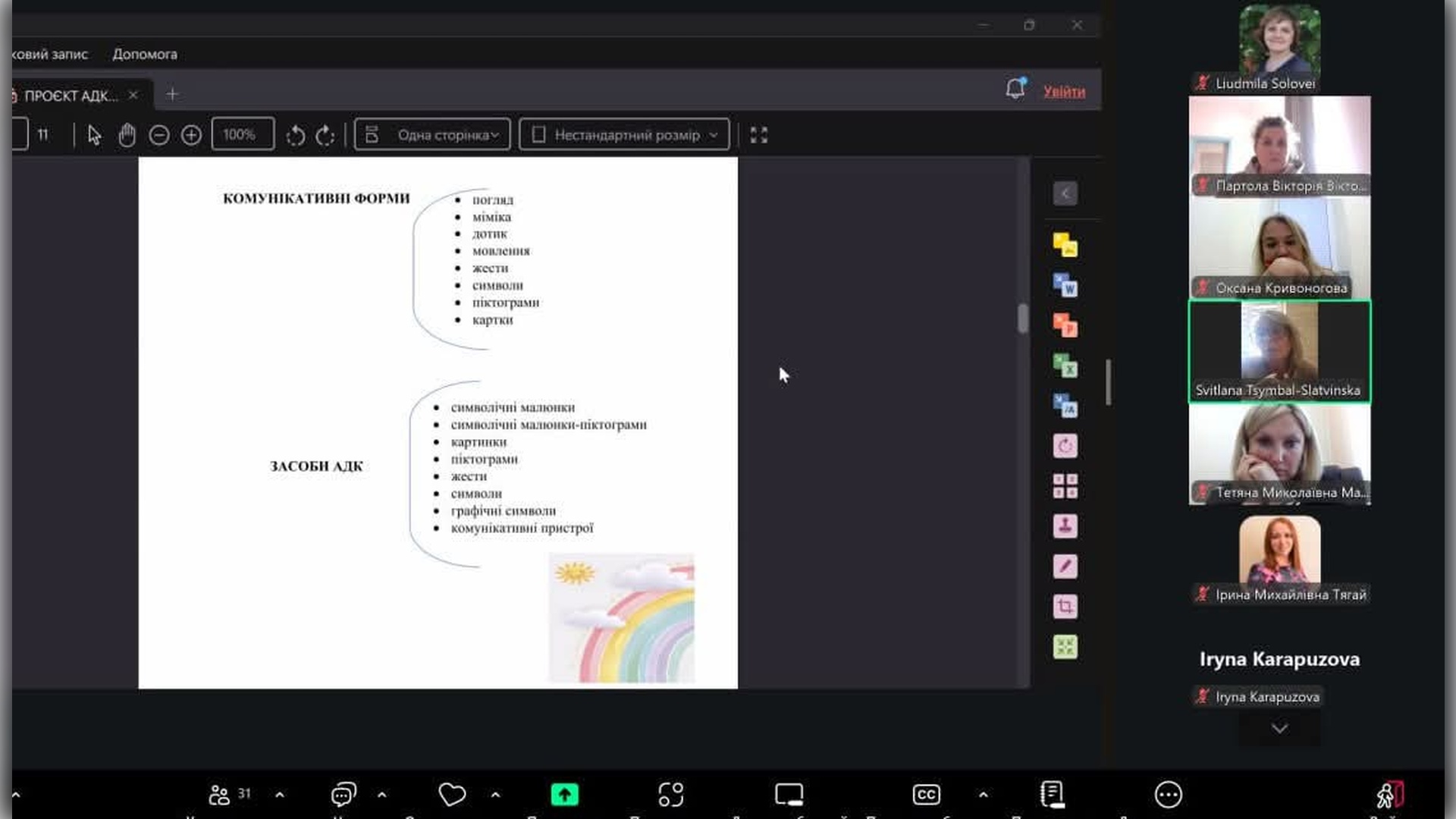Click the zoom in plus icon
Viewport: 1456px width, 819px height.
pyautogui.click(x=191, y=135)
